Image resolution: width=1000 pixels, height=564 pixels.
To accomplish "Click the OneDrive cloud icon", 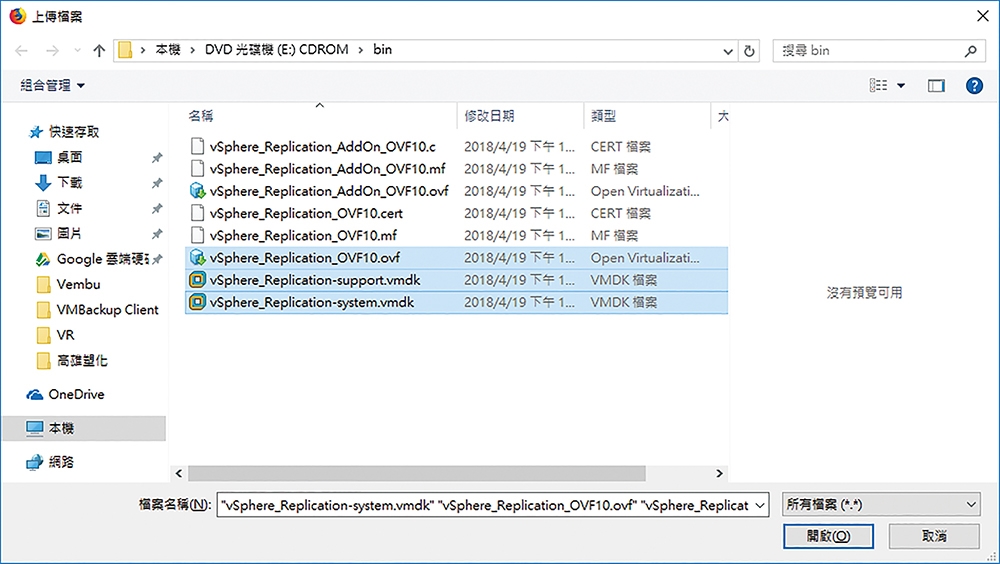I will 34,395.
